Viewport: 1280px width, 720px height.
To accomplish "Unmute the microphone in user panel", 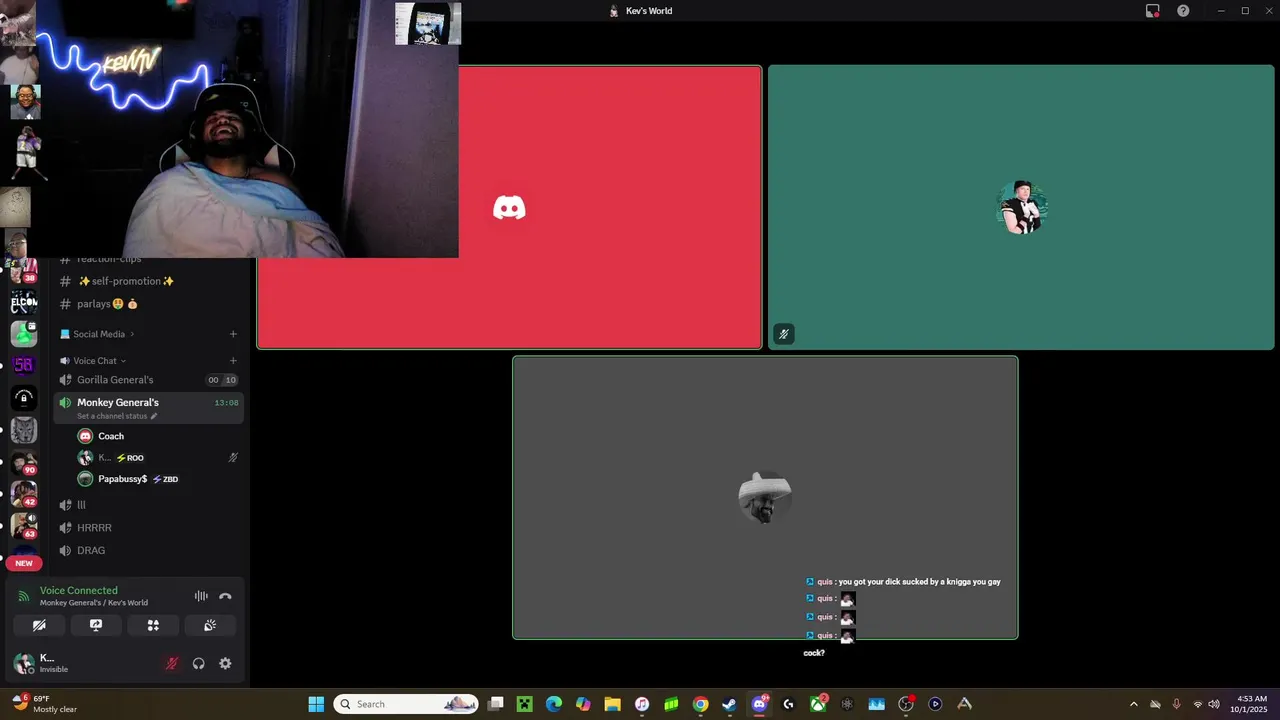I will [172, 663].
